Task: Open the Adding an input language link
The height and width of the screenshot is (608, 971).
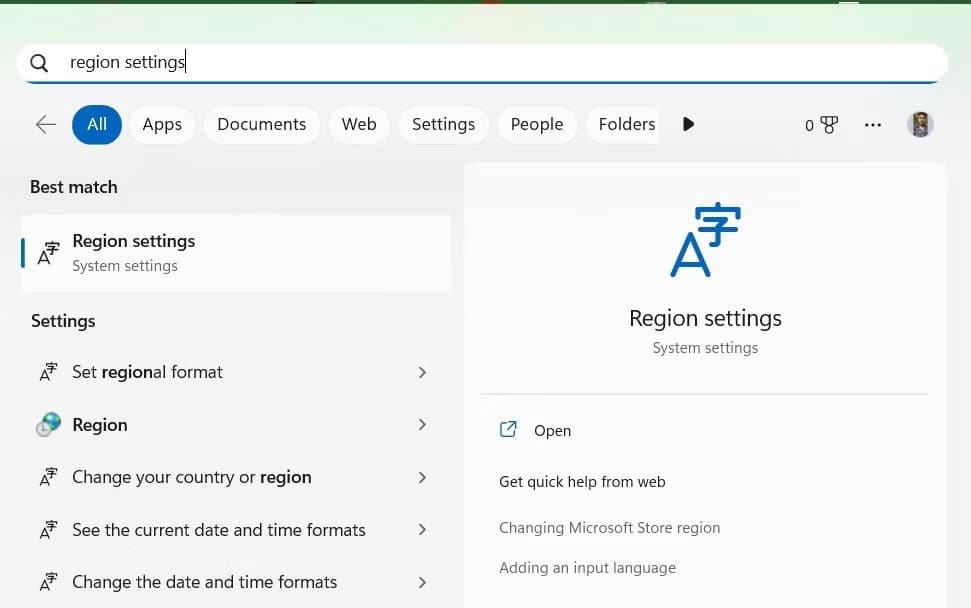Action: tap(587, 567)
